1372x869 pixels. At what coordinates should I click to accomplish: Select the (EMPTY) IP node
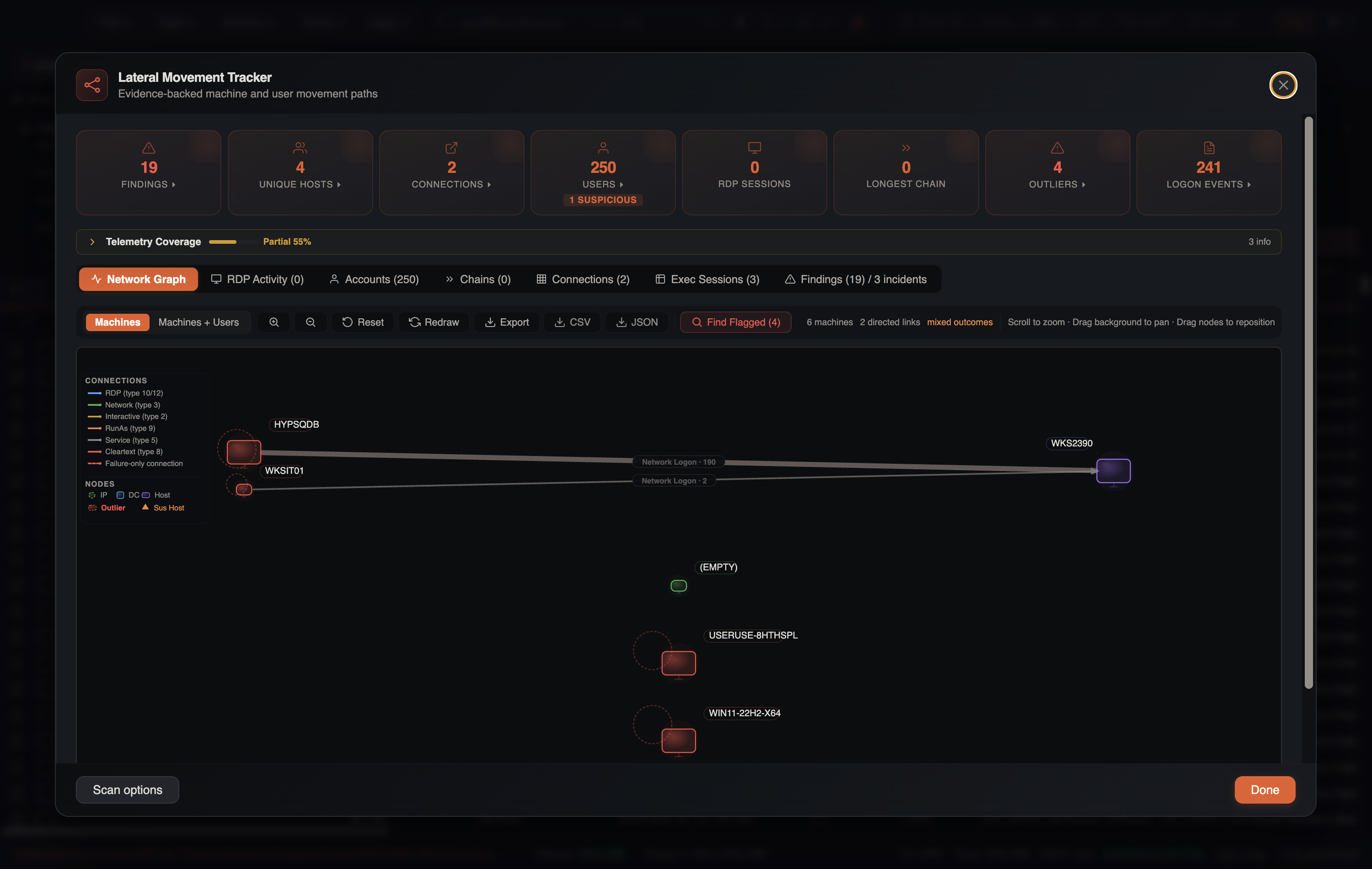(x=679, y=586)
